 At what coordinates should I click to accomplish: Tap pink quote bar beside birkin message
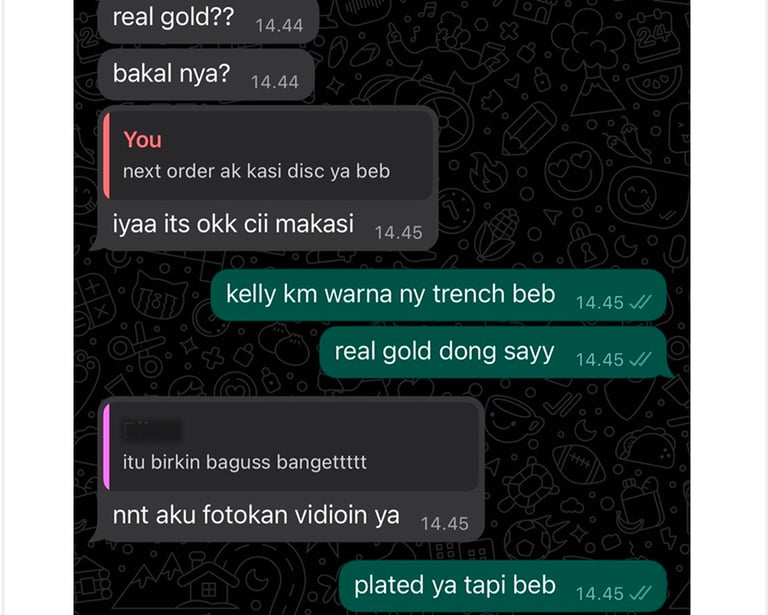(x=106, y=447)
